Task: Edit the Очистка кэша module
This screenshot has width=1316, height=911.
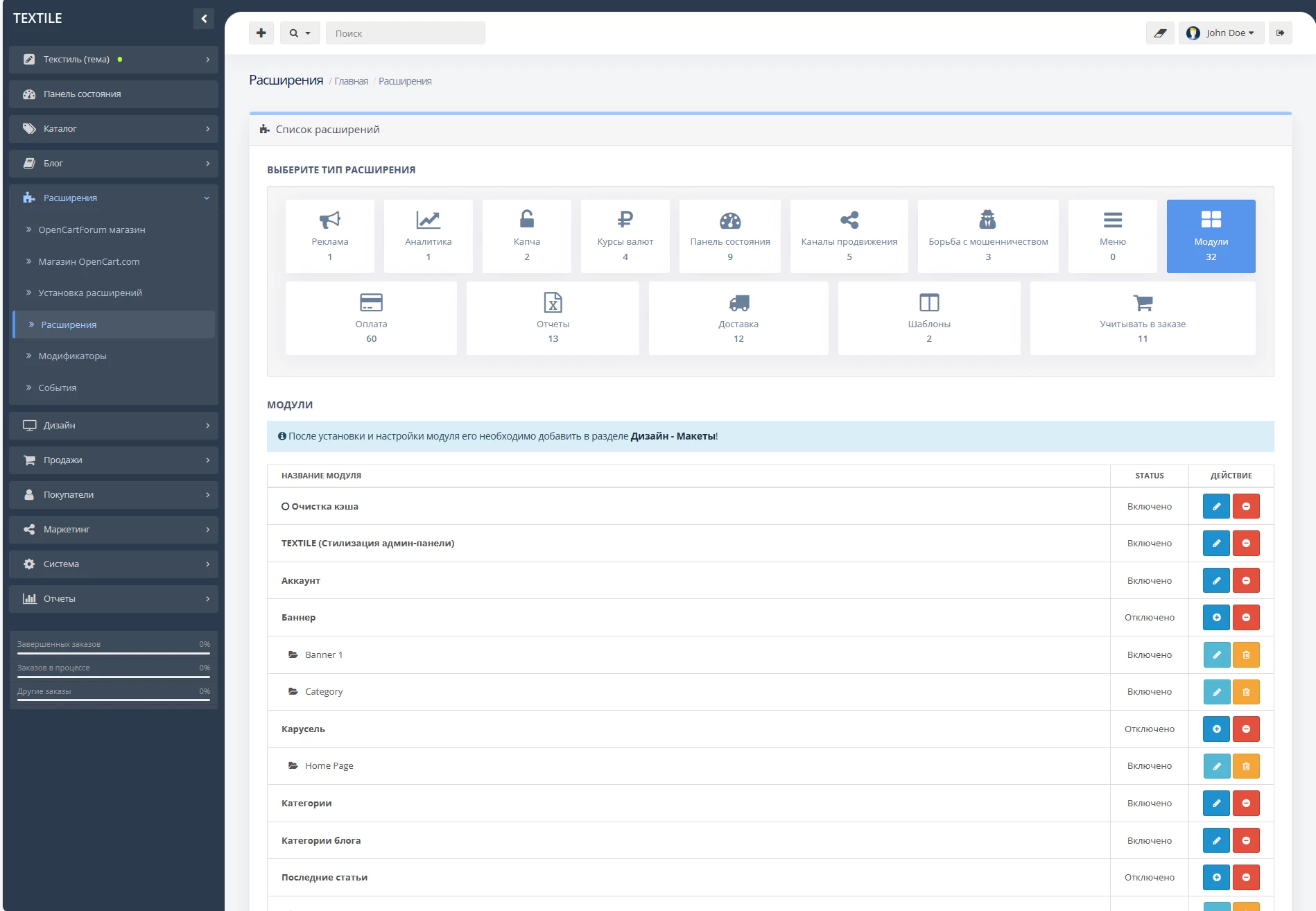Action: click(1216, 507)
